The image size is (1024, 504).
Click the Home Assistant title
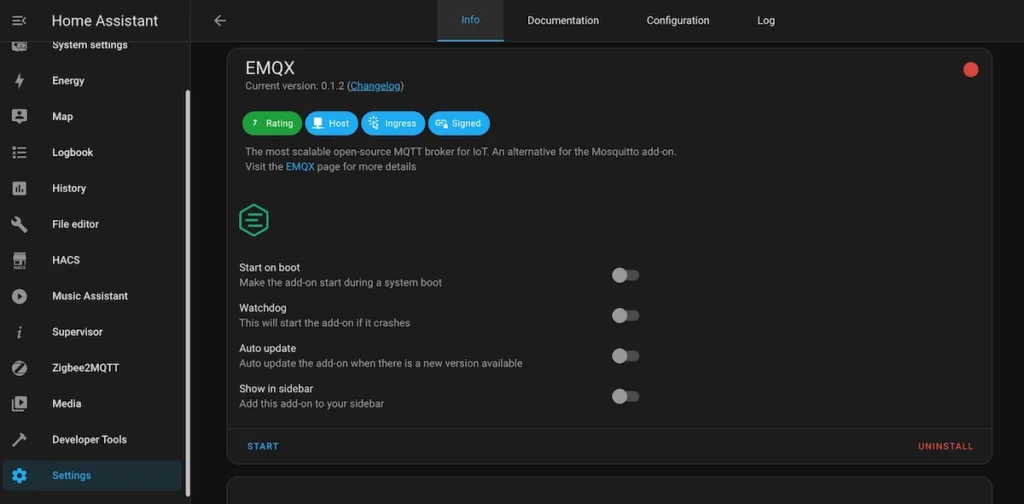point(104,21)
